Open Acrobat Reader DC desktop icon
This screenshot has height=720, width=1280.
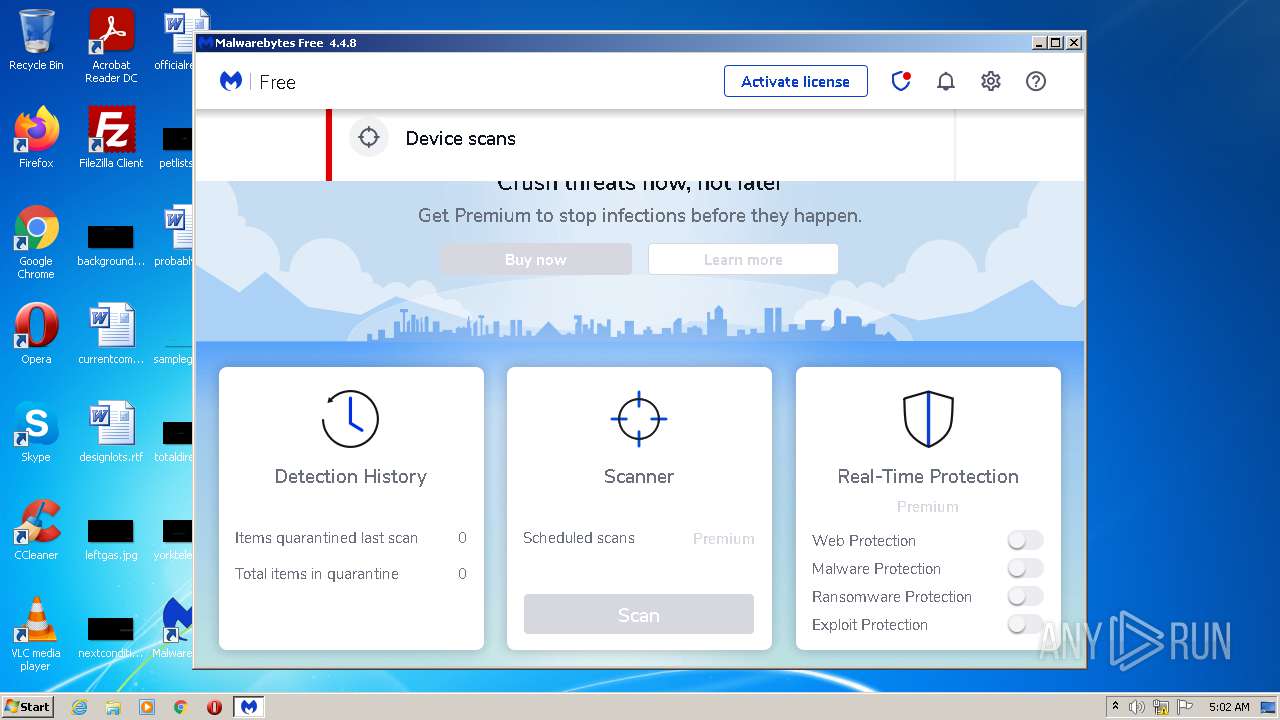(x=111, y=47)
